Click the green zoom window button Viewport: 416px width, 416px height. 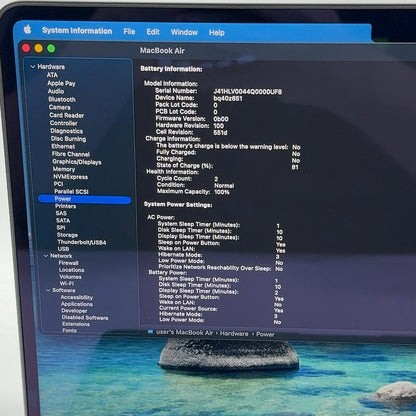pos(51,49)
